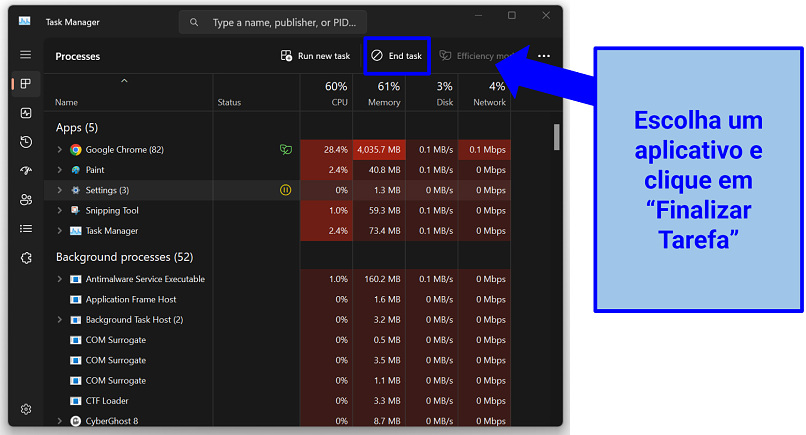Image resolution: width=806 pixels, height=435 pixels.
Task: Click the Processes page title
Action: click(x=78, y=56)
